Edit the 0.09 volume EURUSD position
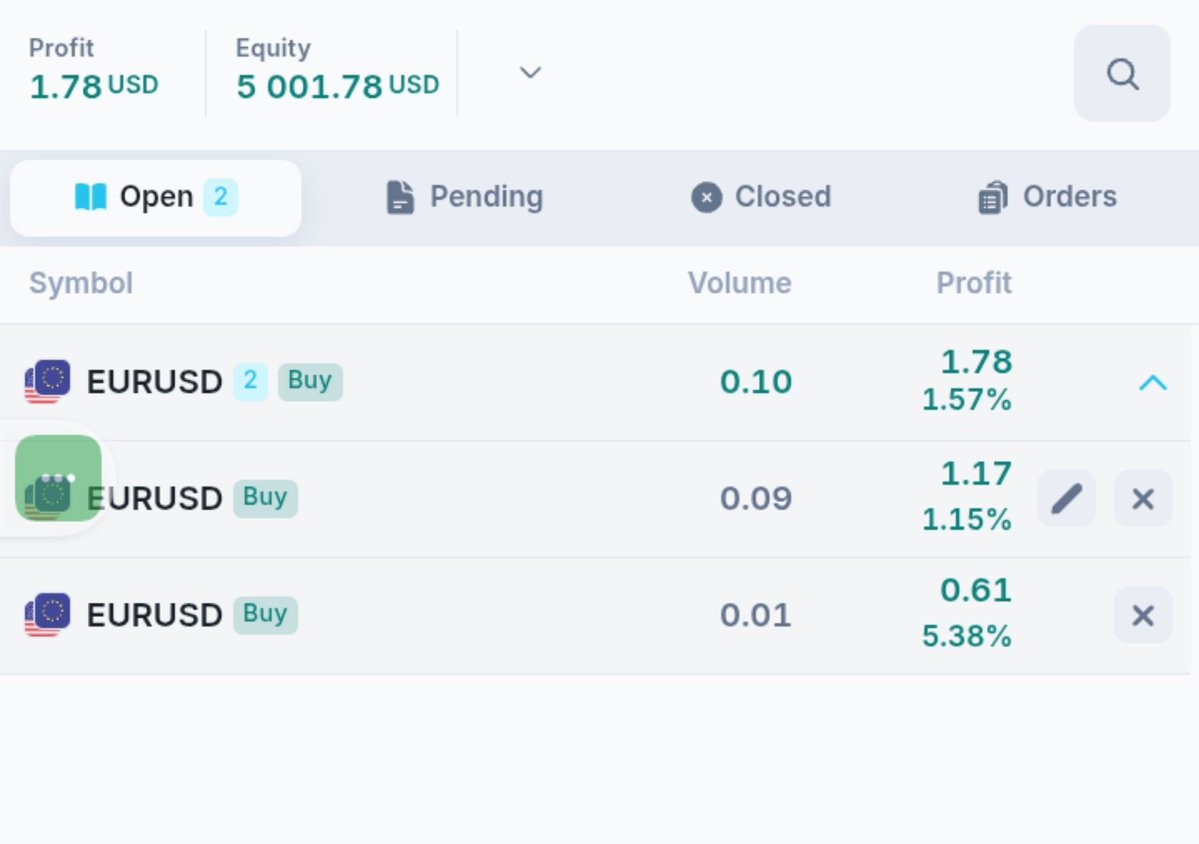This screenshot has height=844, width=1199. pyautogui.click(x=1066, y=498)
